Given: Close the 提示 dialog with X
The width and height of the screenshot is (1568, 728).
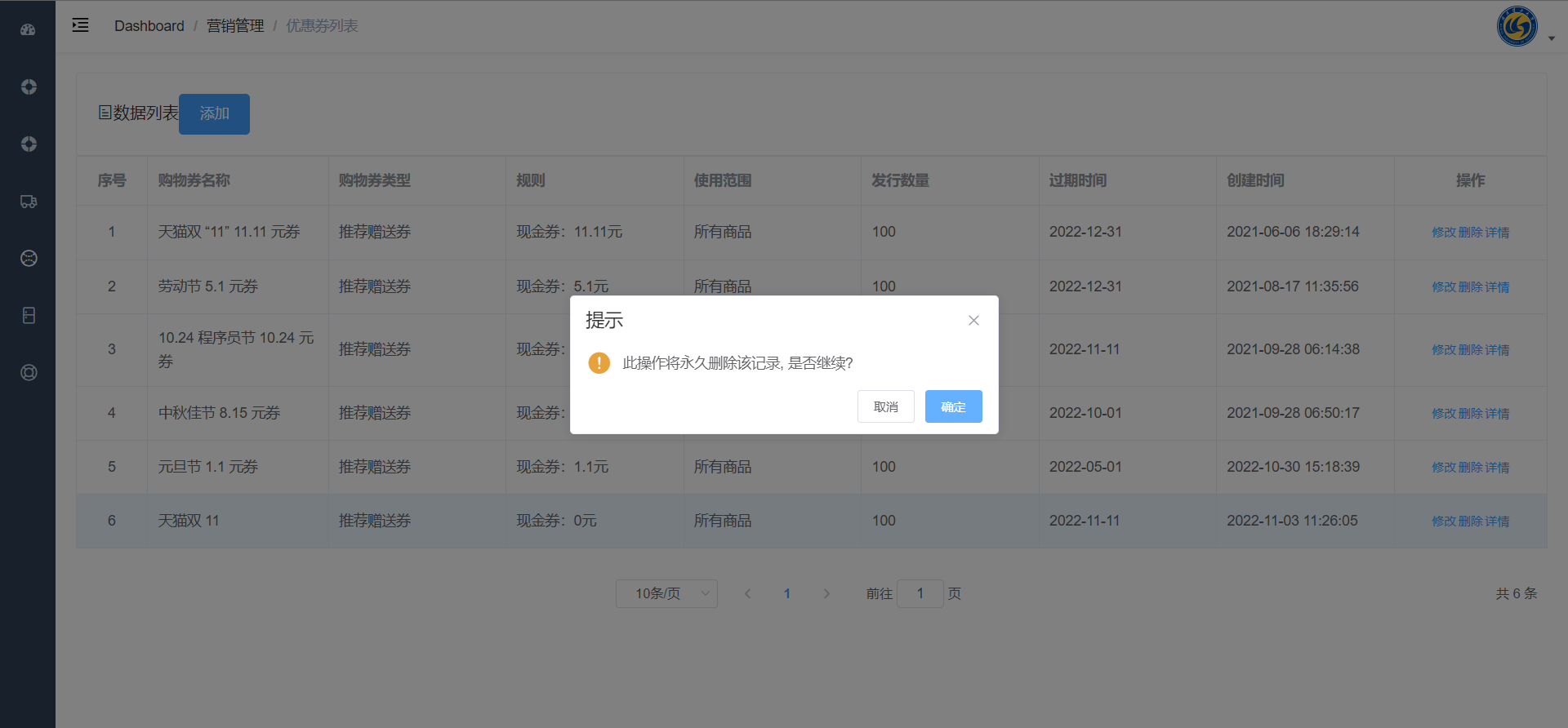Looking at the screenshot, I should (973, 321).
